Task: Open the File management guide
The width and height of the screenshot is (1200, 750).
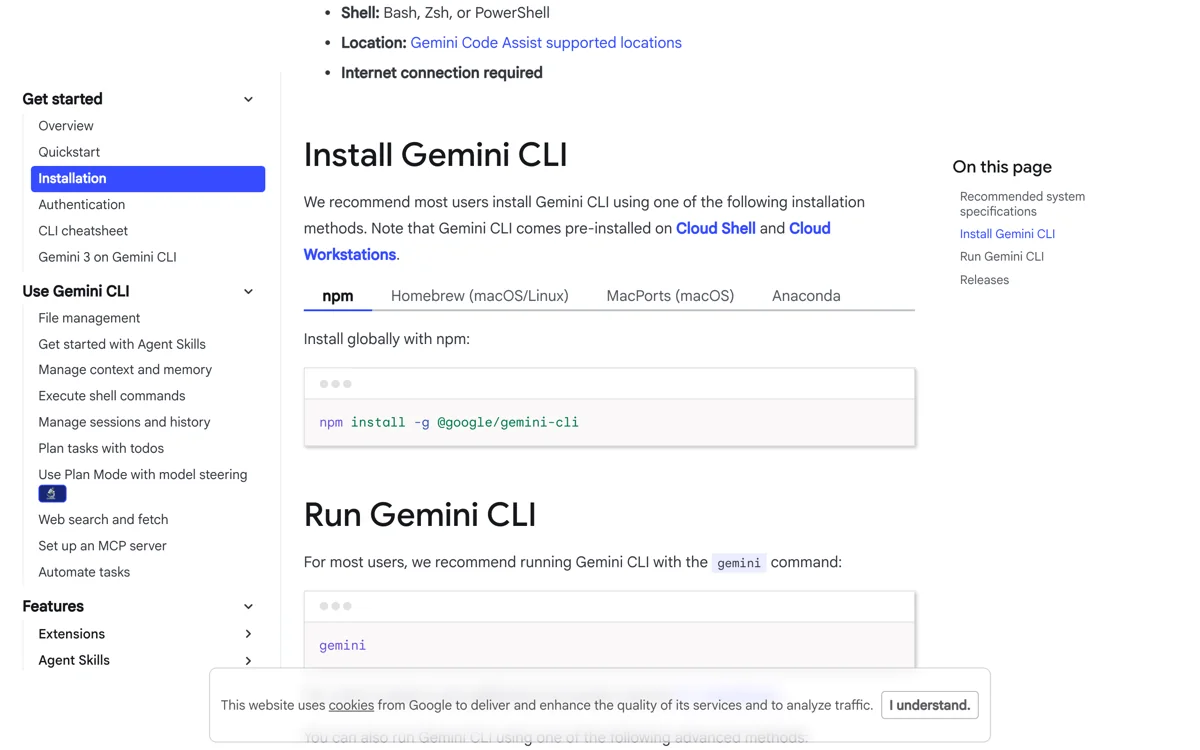Action: pos(89,318)
